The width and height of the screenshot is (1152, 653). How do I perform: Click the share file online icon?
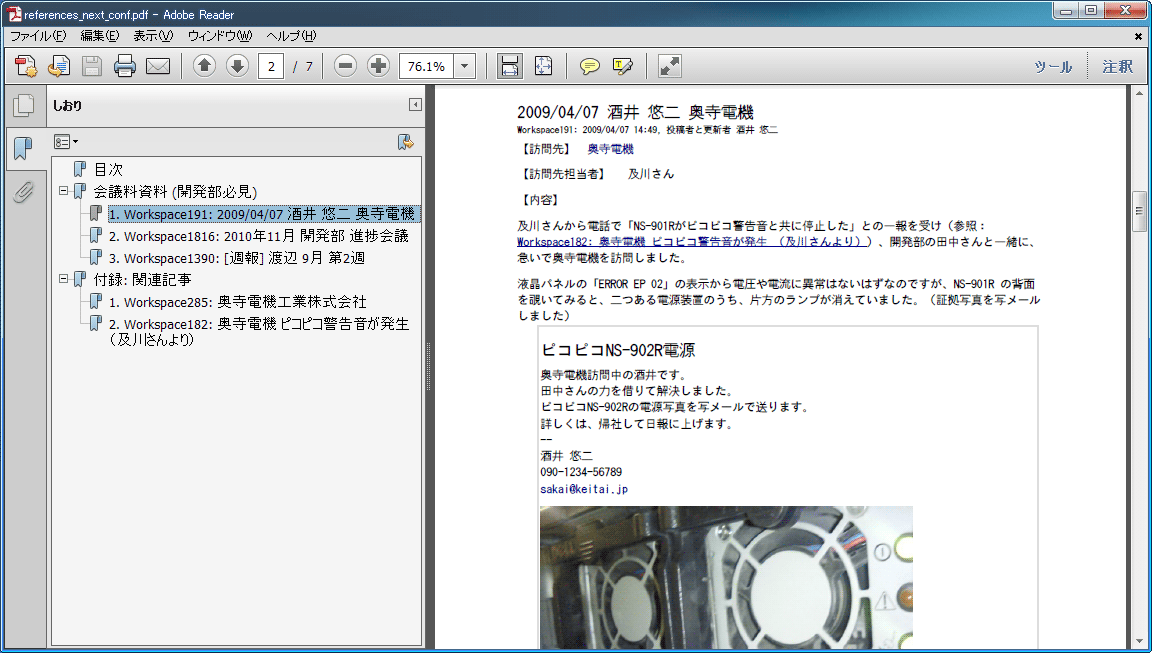(x=59, y=66)
